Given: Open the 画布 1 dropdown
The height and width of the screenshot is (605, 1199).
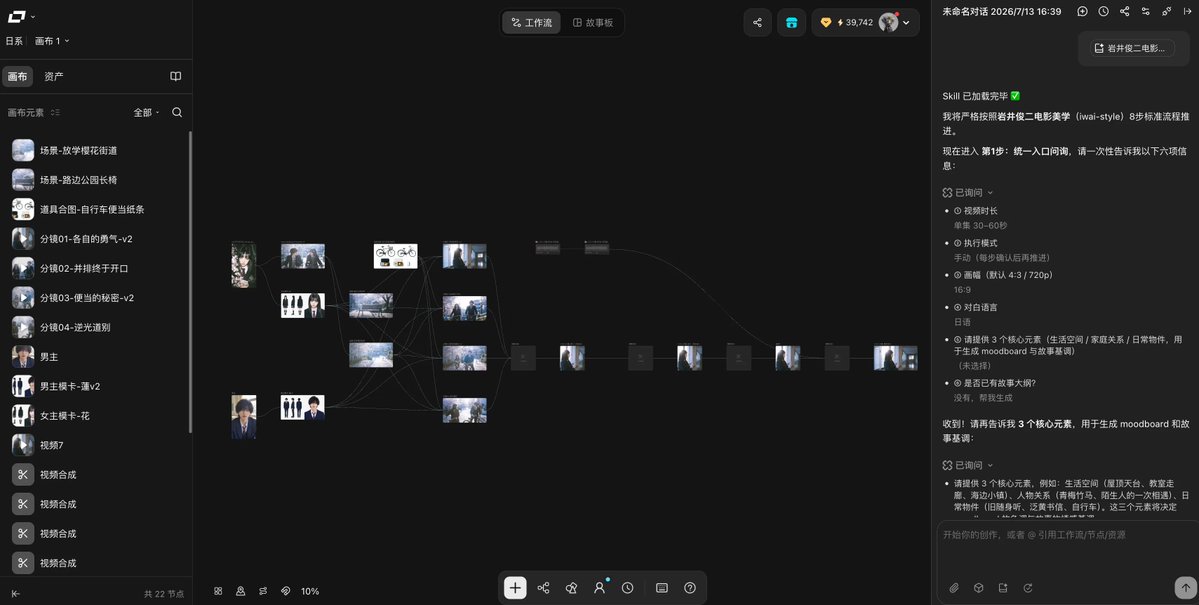Looking at the screenshot, I should [x=52, y=41].
